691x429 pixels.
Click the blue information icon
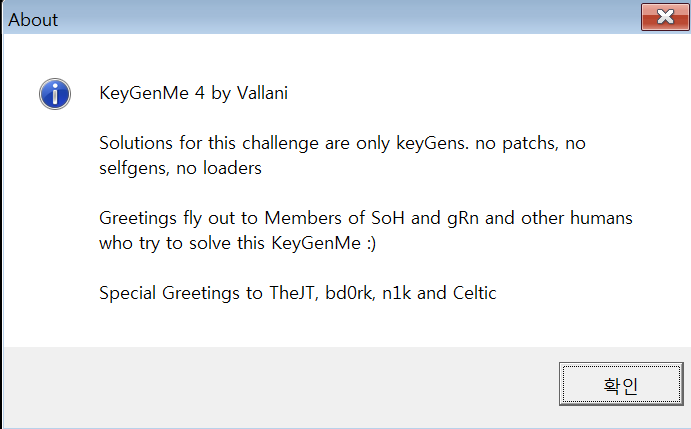tap(54, 94)
